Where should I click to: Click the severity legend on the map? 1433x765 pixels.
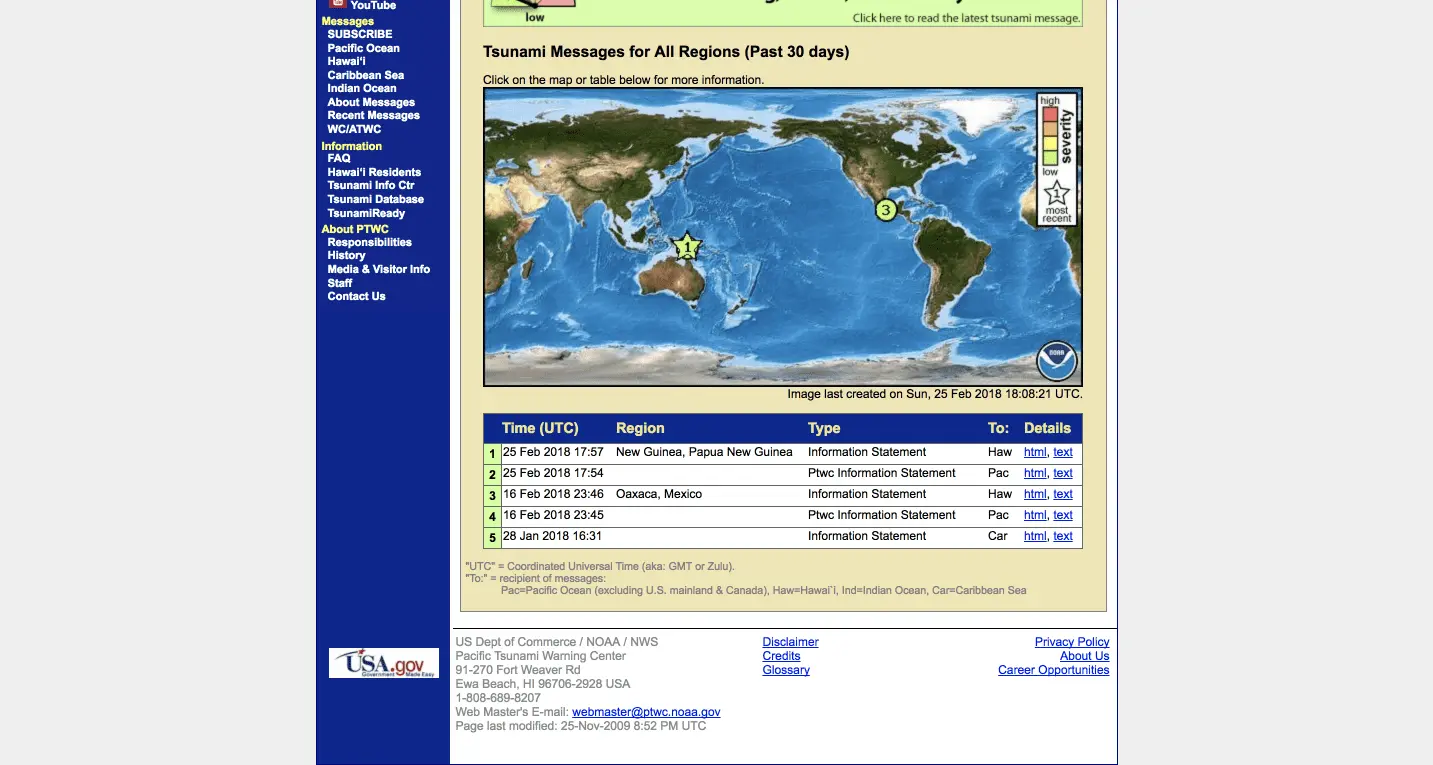(x=1057, y=159)
